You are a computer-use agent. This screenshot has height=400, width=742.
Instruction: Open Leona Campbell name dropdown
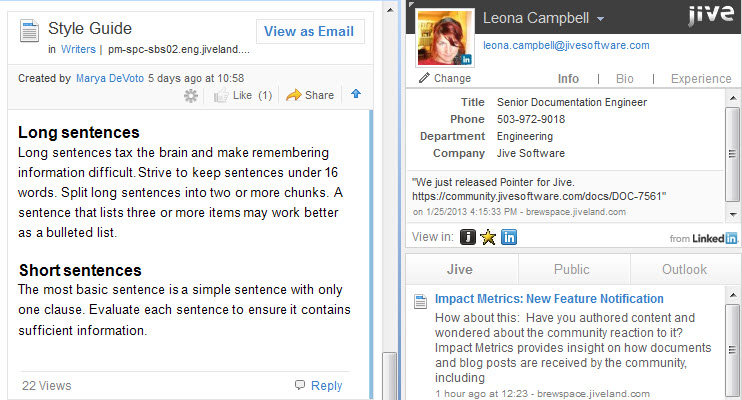(x=600, y=19)
